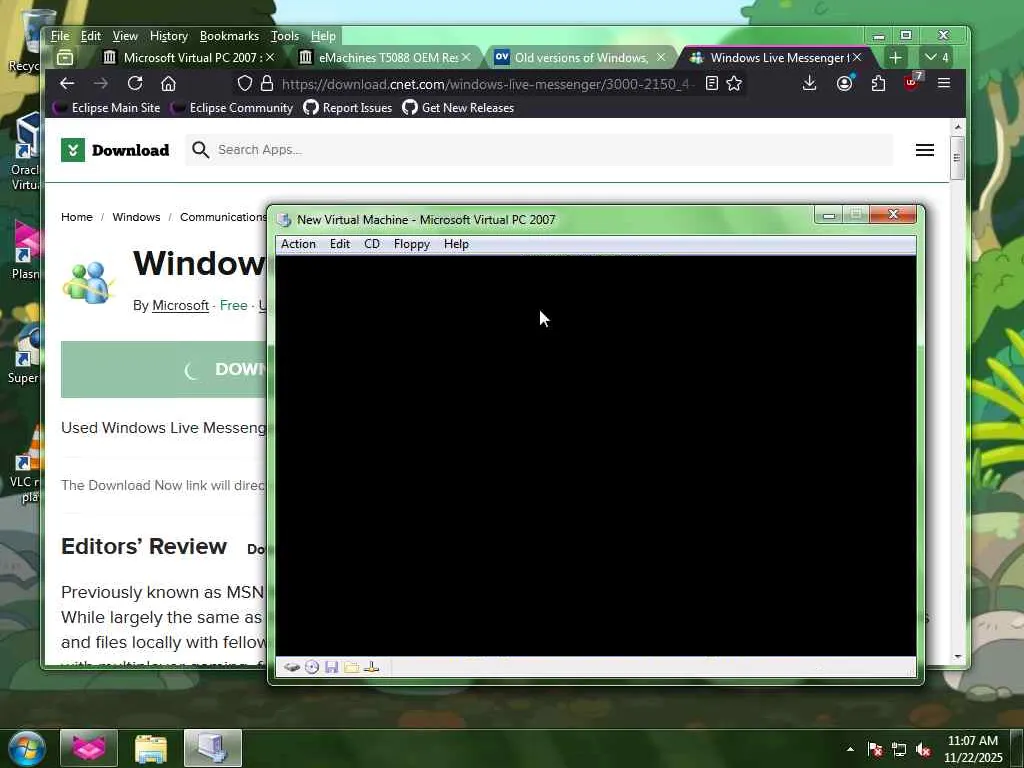
Task: Open the Help menu in Virtual PC
Action: [456, 244]
